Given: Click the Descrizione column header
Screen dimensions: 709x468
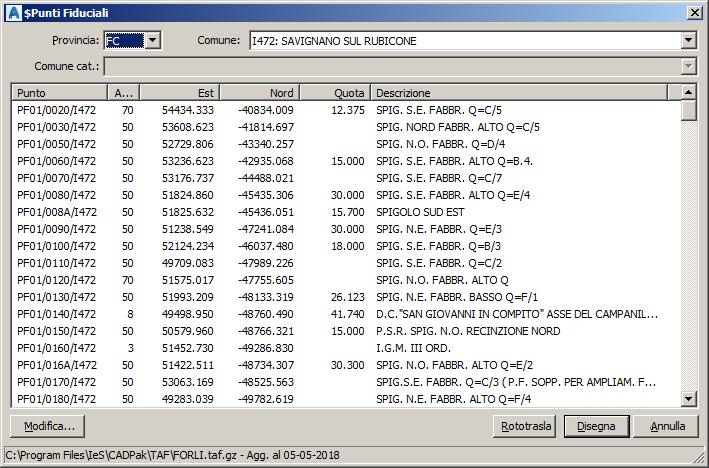Looking at the screenshot, I should point(518,92).
